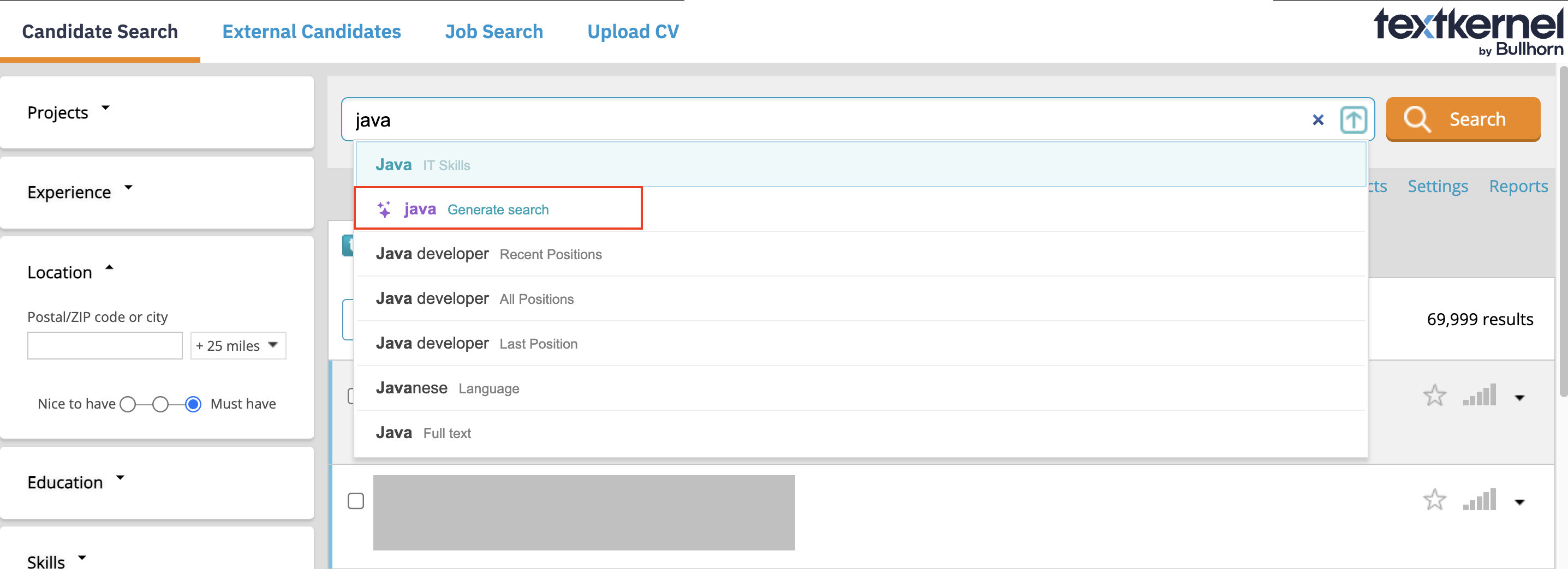1568x569 pixels.
Task: Switch to the External Candidates tab
Action: [311, 31]
